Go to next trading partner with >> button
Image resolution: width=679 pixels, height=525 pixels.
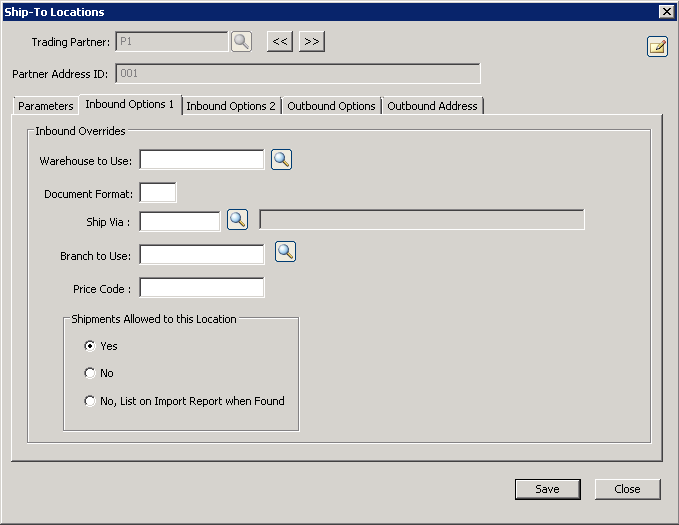tap(312, 41)
